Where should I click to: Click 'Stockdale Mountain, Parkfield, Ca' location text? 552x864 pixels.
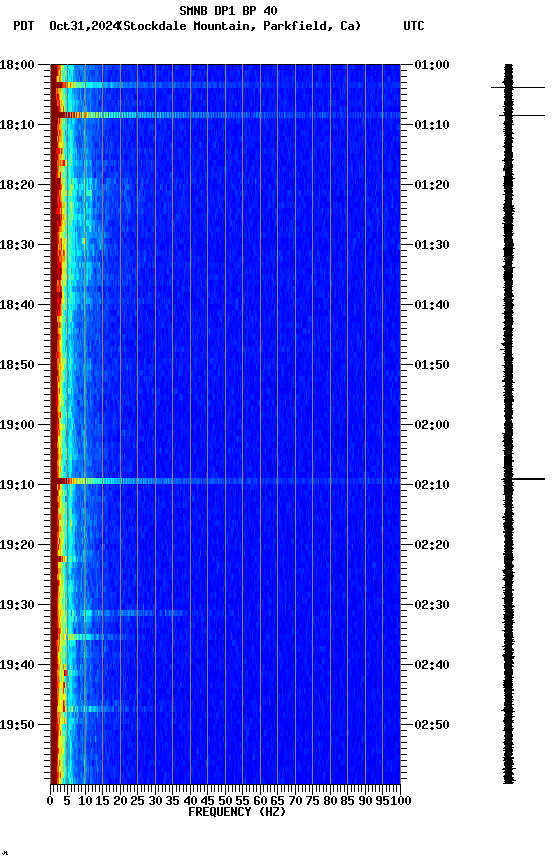(x=240, y=26)
